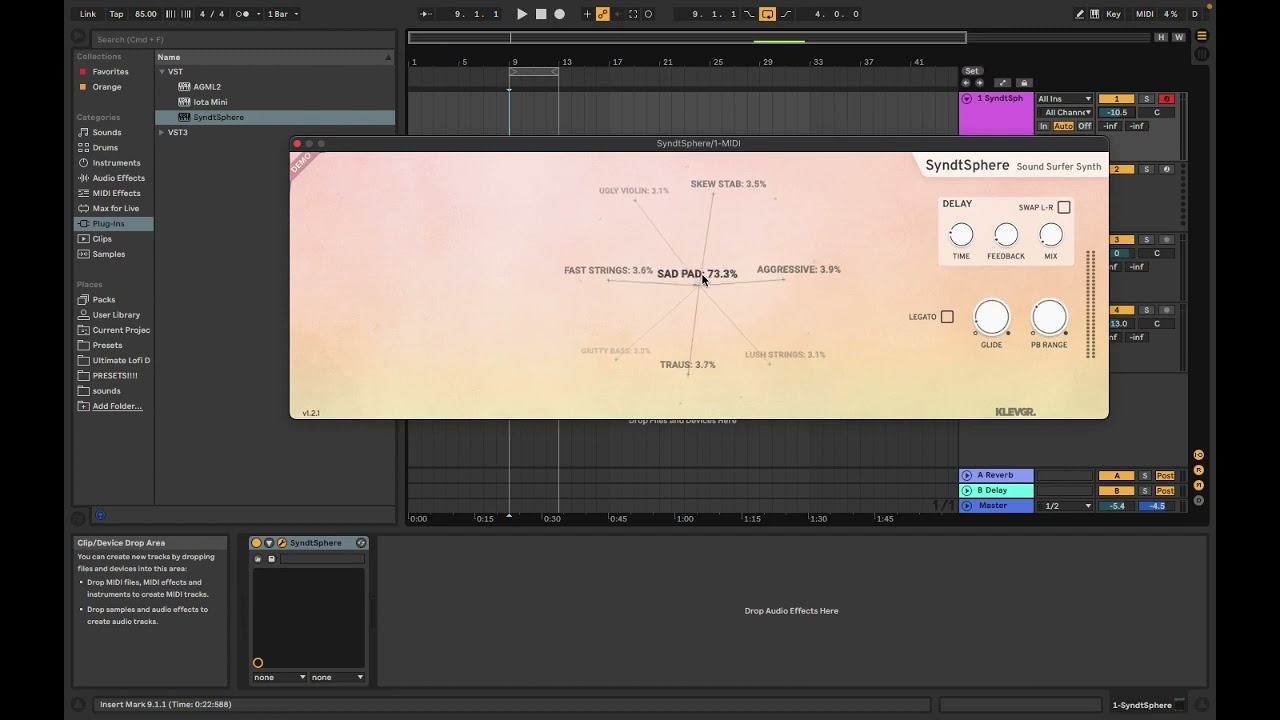Select AGML2 plugin in browser list
Image resolution: width=1280 pixels, height=720 pixels.
coord(207,87)
